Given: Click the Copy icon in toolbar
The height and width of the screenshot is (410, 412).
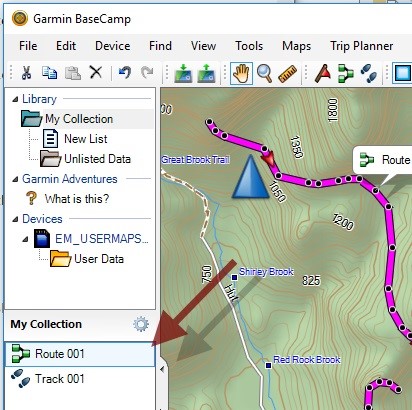Looking at the screenshot, I should pos(49,72).
